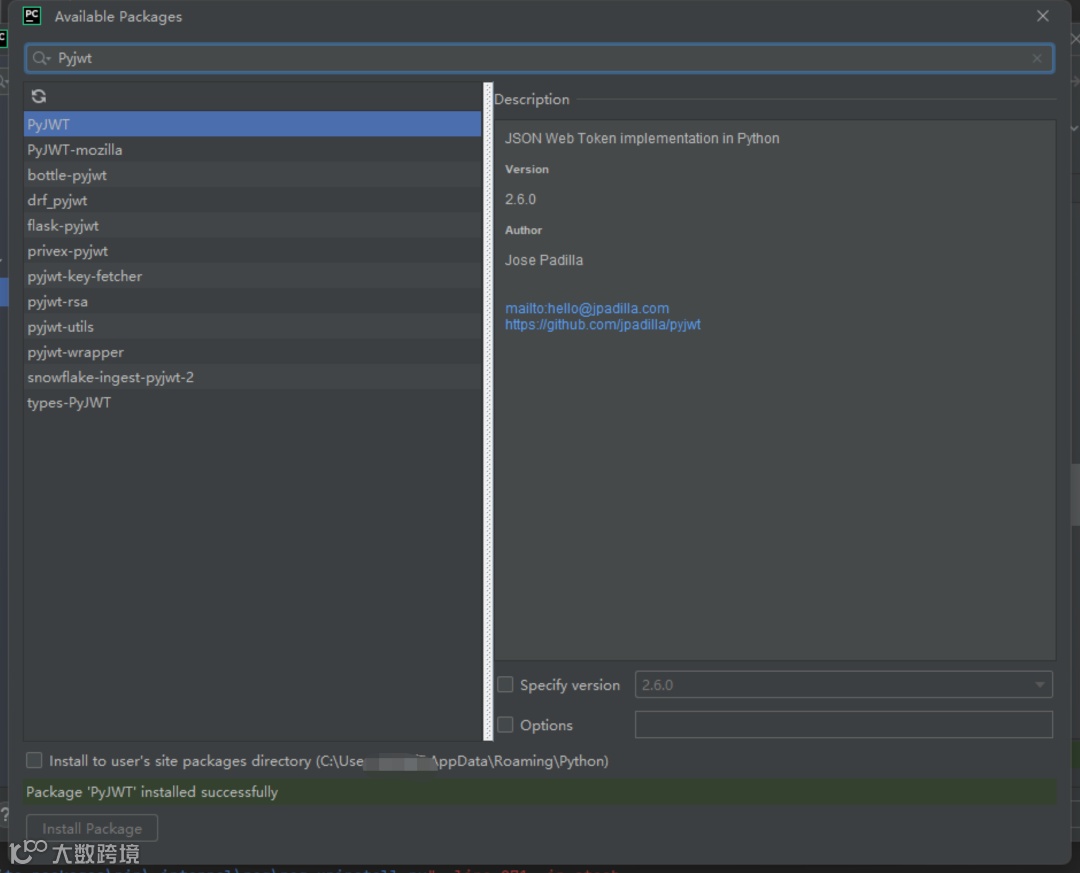1080x873 pixels.
Task: Select pyjwt-wrapper package
Action: 253,352
